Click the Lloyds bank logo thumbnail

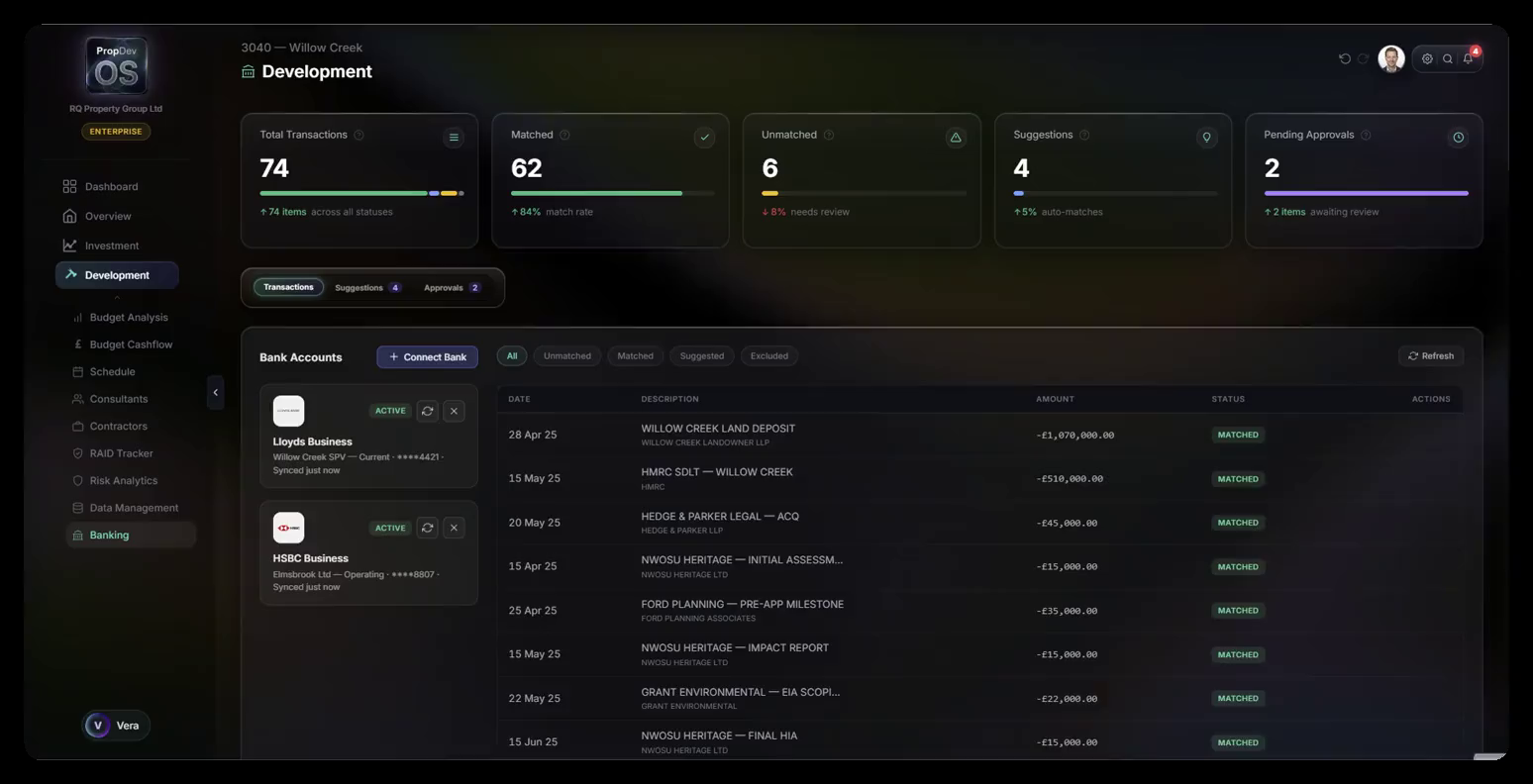tap(288, 411)
